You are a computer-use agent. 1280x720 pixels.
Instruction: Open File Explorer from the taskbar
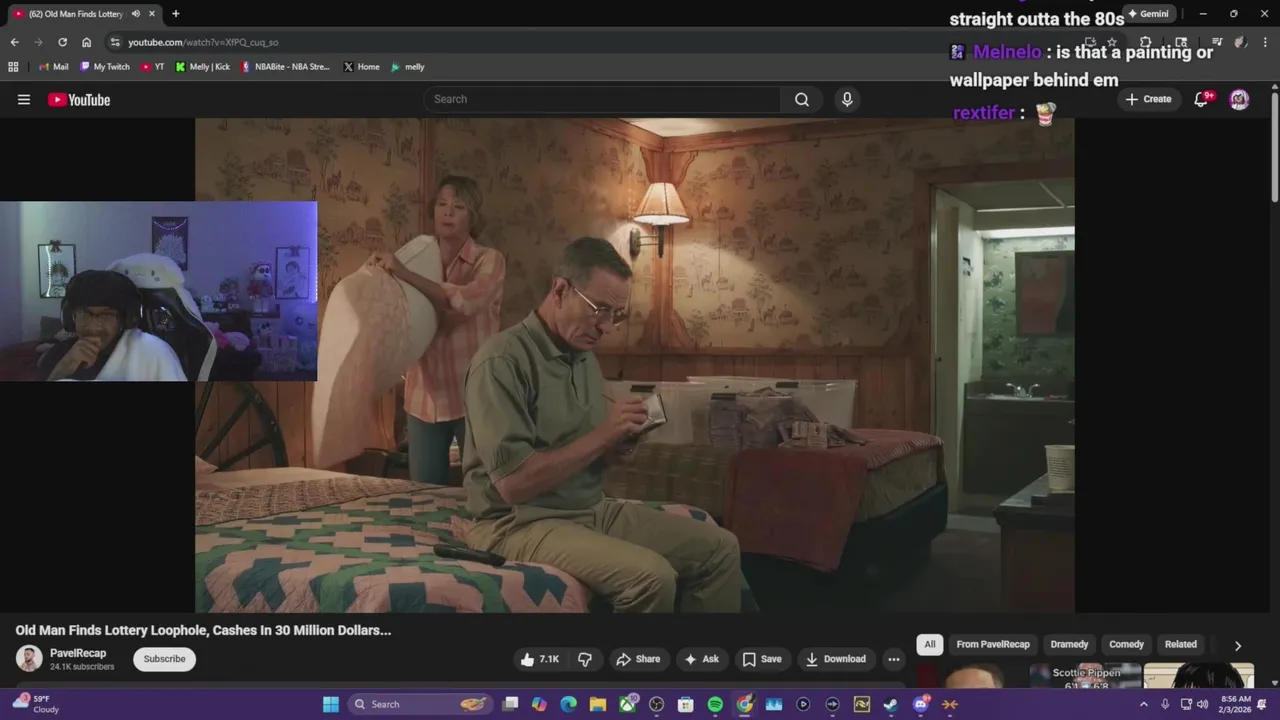(x=598, y=704)
